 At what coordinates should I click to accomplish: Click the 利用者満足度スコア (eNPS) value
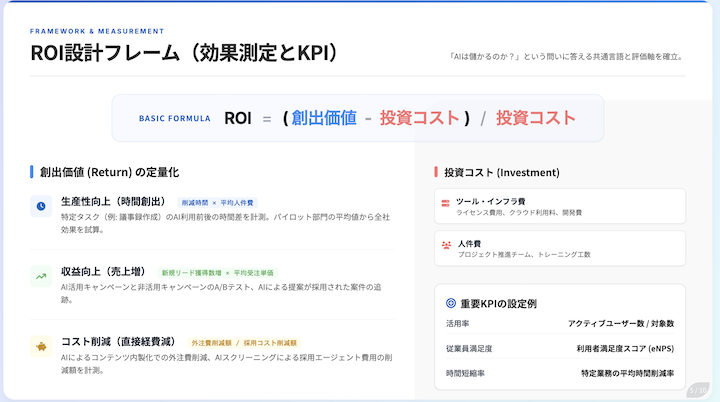point(625,349)
